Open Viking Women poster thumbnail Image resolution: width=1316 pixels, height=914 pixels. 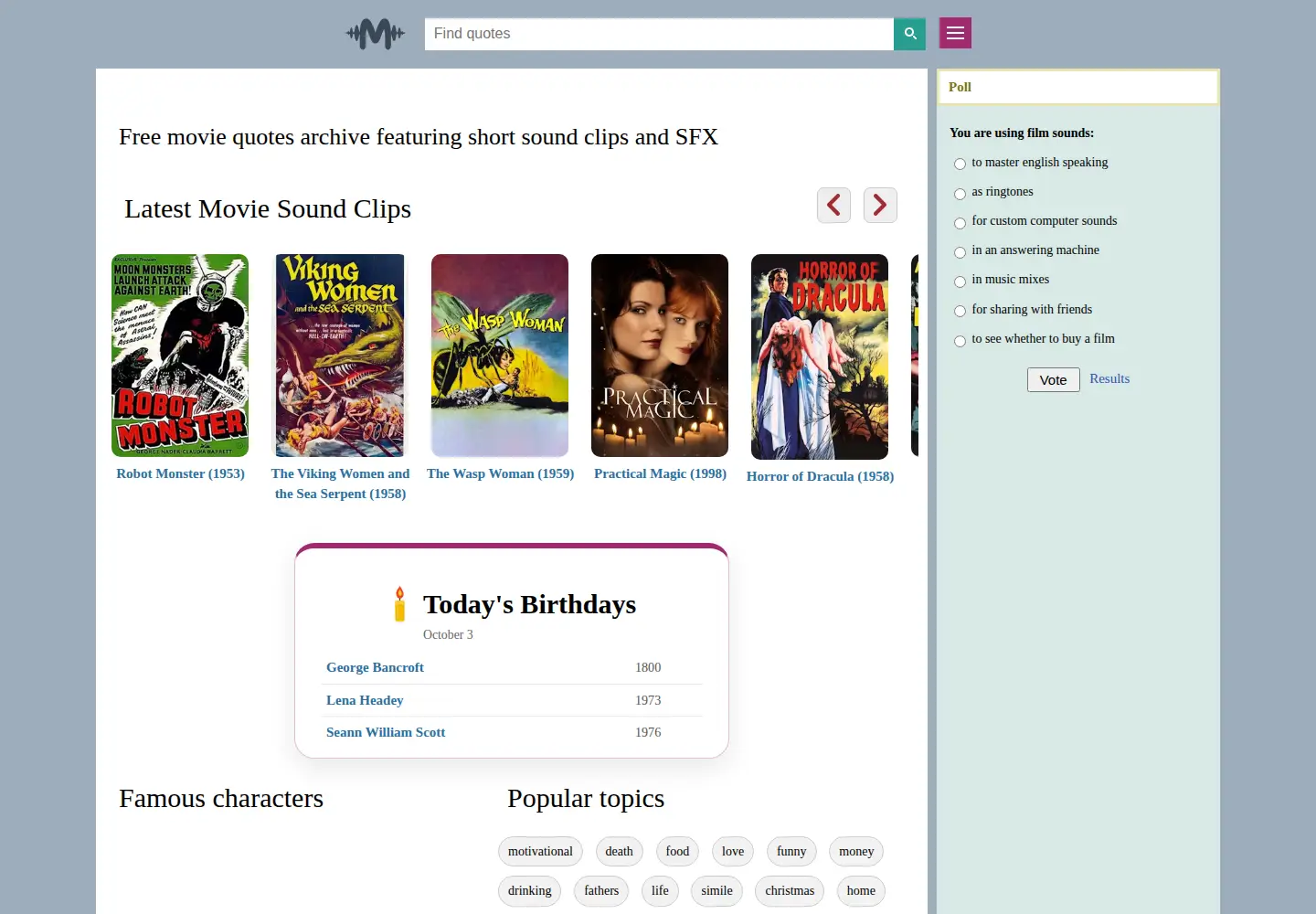(x=340, y=356)
